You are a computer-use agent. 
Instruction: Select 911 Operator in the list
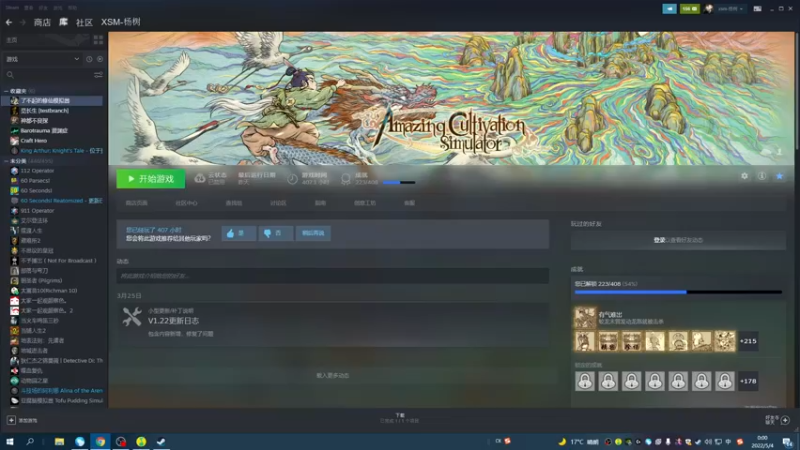(53, 211)
